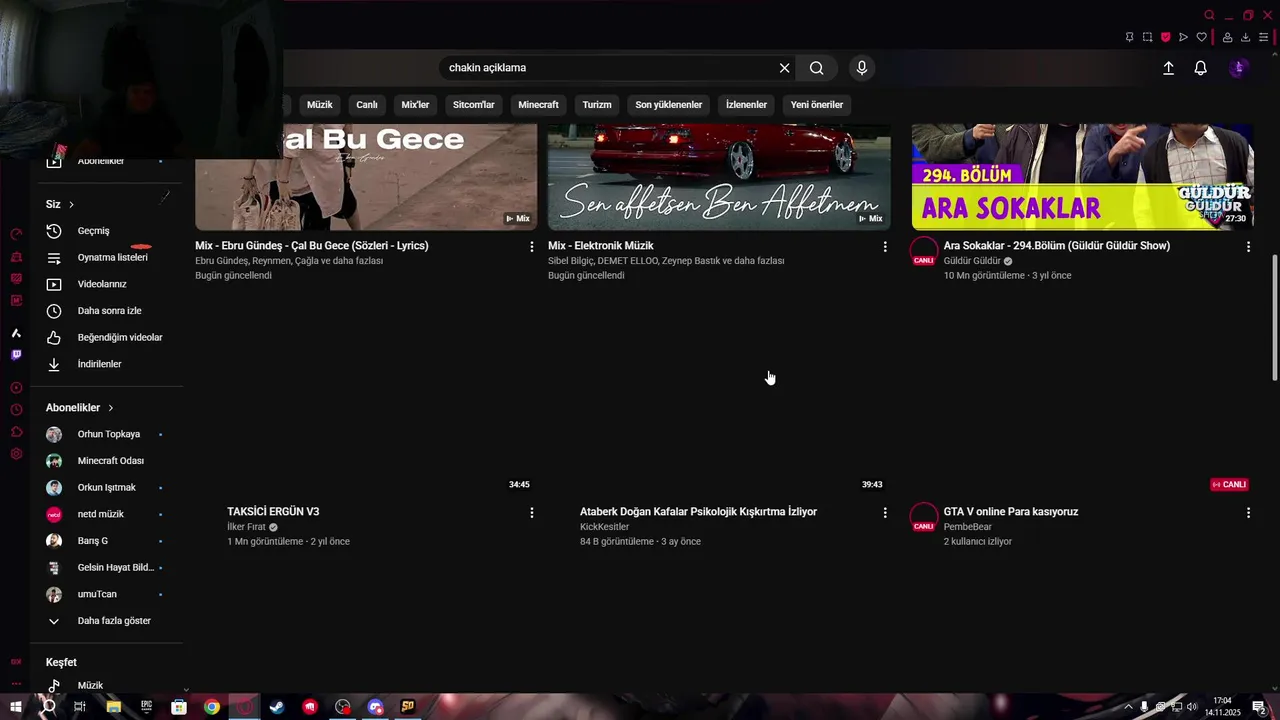1280x720 pixels.
Task: Open Opera GX sidebar history clock icon
Action: pos(16,410)
